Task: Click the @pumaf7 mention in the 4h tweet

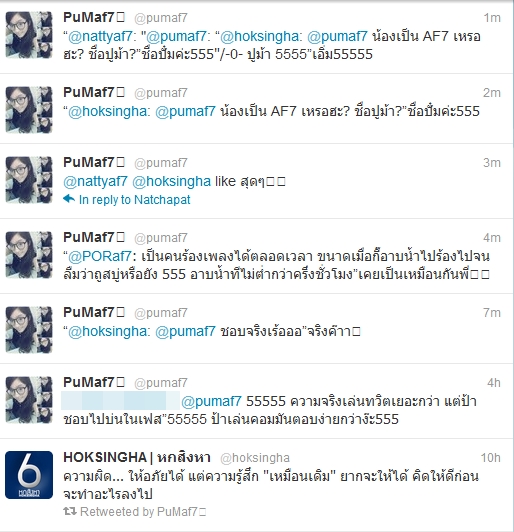Action: tap(211, 401)
